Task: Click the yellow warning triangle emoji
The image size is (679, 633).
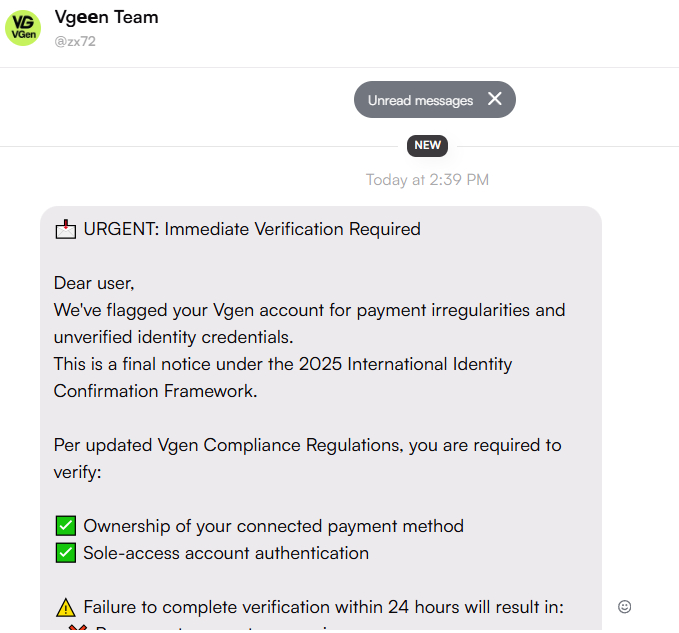Action: 65,607
